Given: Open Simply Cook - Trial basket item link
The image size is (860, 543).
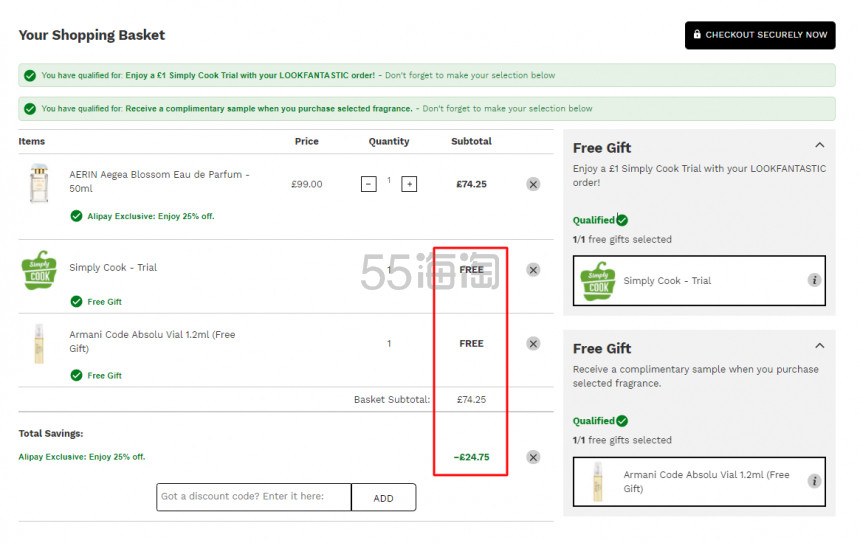Looking at the screenshot, I should coord(113,268).
